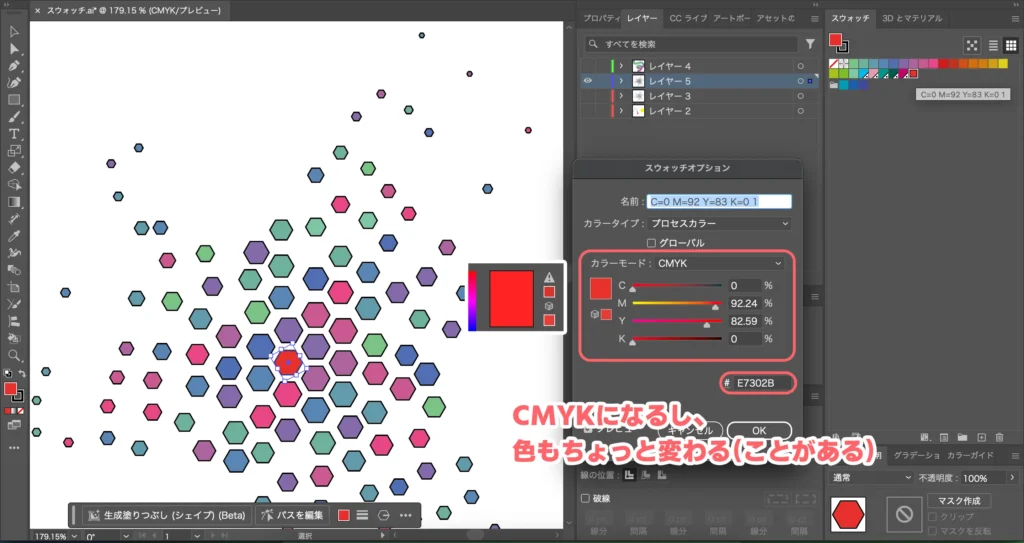Enable the グローバル checkbox
The width and height of the screenshot is (1024, 543).
coord(652,242)
